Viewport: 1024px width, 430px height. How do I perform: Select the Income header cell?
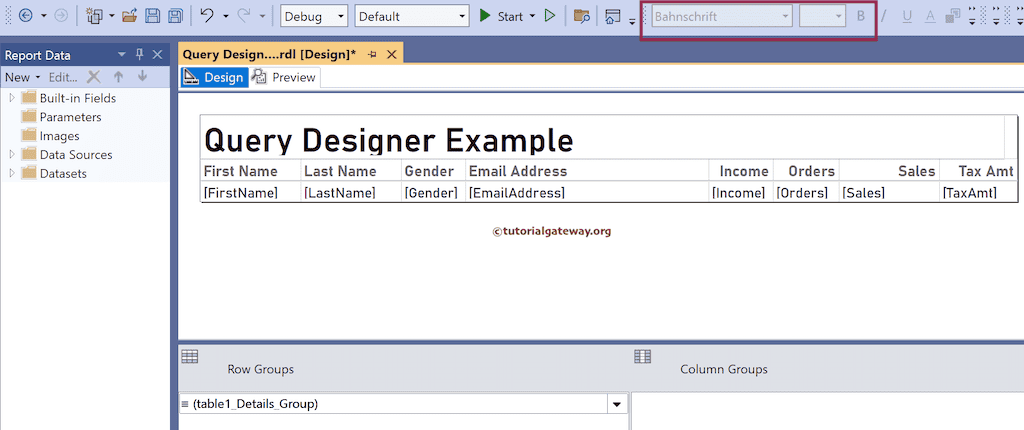click(741, 171)
